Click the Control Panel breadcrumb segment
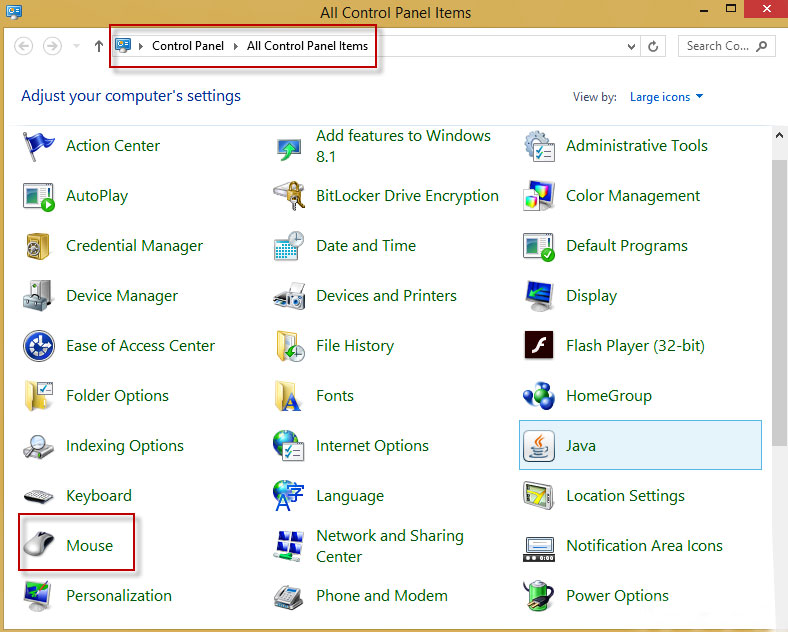This screenshot has height=632, width=788. click(x=188, y=46)
